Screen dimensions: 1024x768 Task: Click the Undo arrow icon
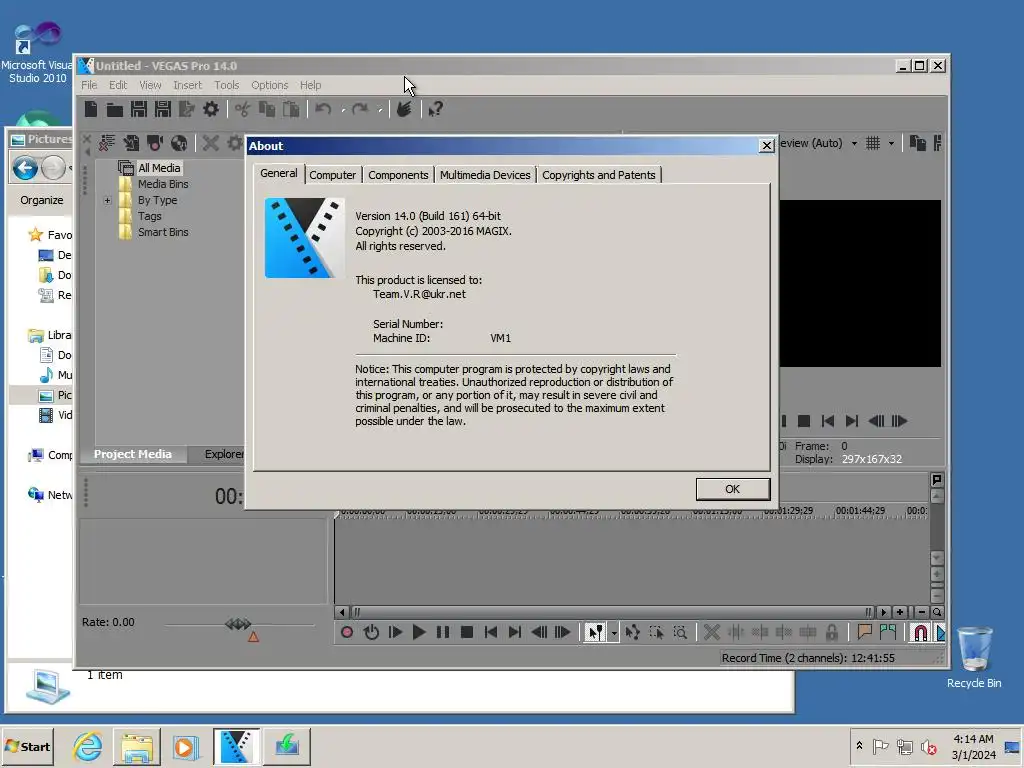coord(323,109)
